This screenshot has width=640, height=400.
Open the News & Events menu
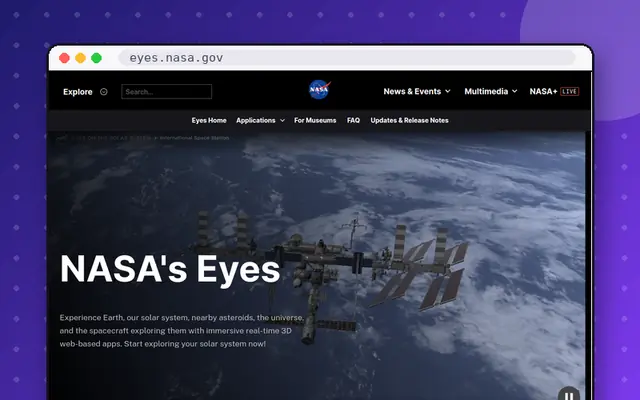tap(412, 91)
